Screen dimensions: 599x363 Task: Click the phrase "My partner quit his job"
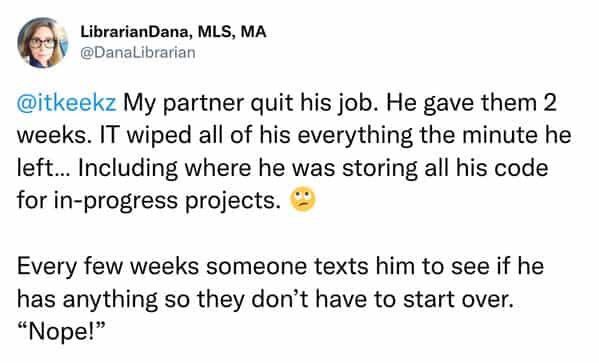250,104
